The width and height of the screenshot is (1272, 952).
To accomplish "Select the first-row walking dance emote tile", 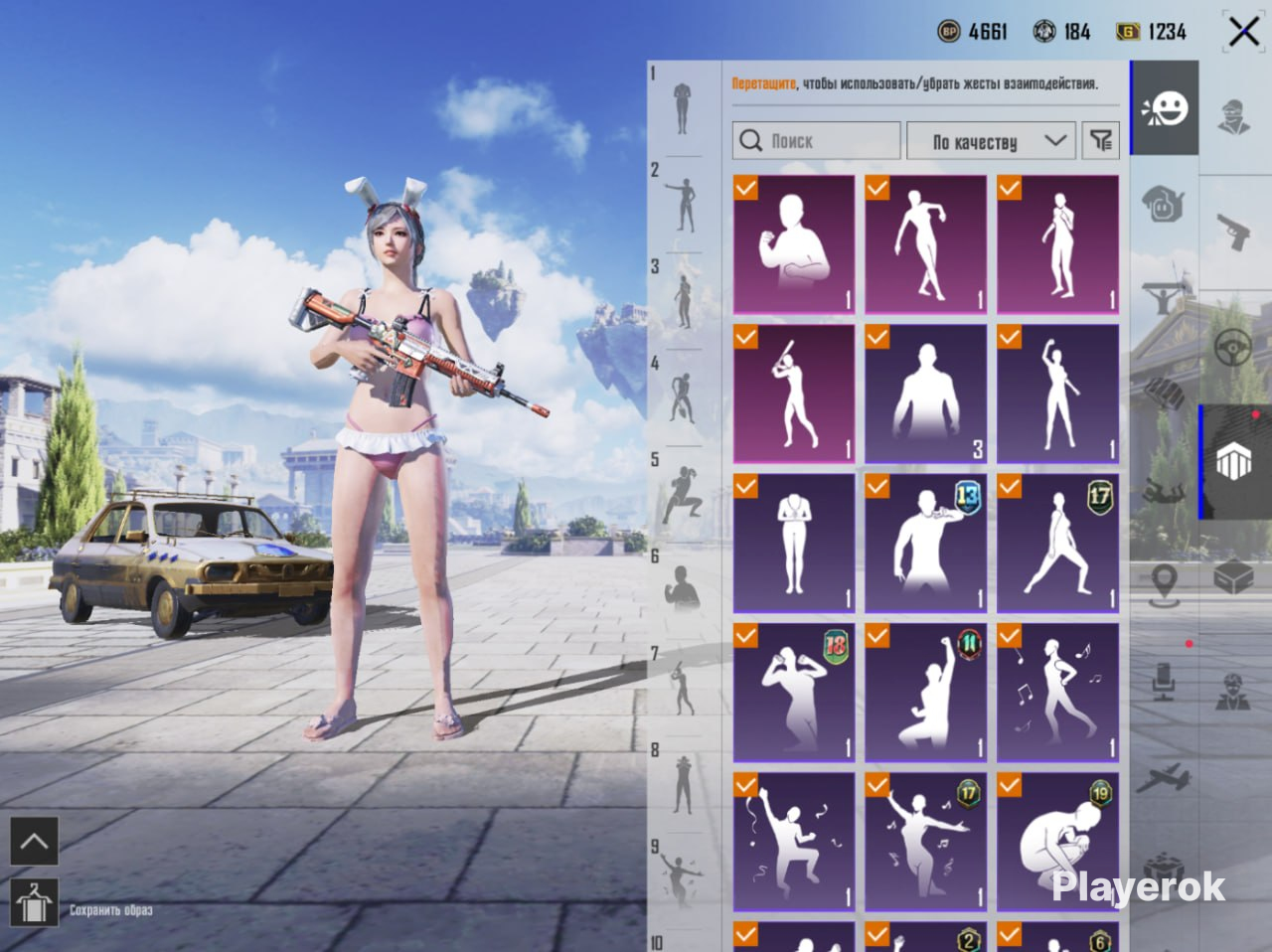I will tap(926, 244).
